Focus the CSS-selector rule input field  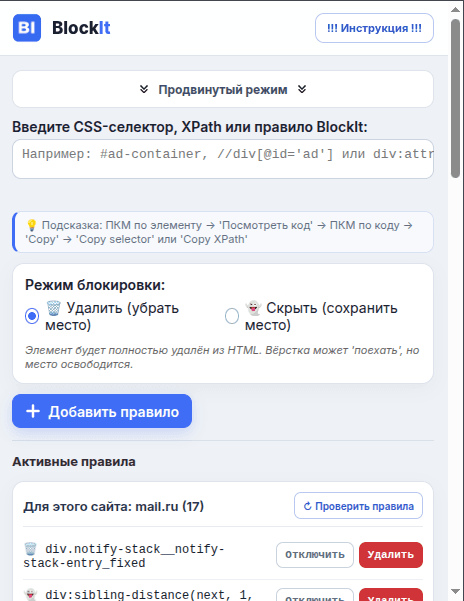223,159
